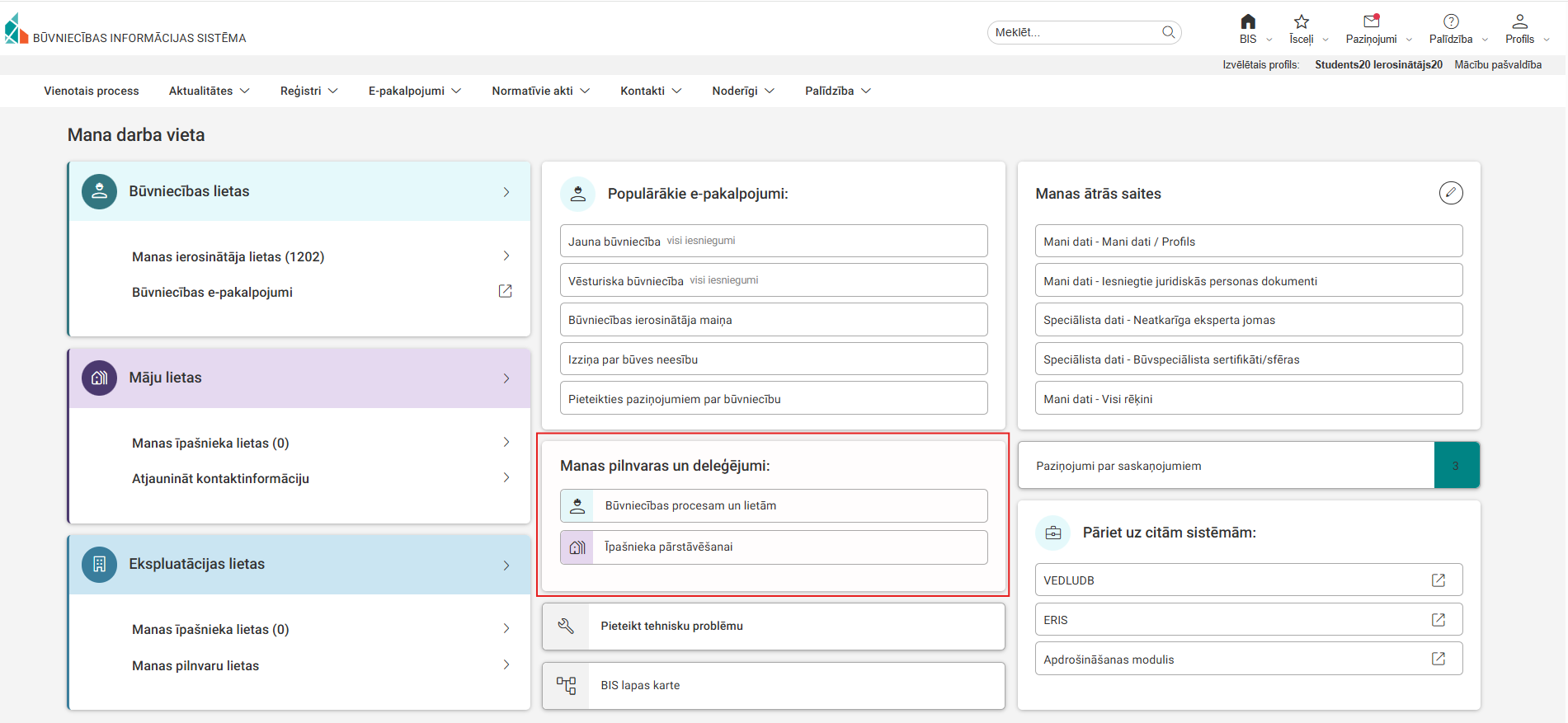Screen dimensions: 1568x723
Task: Focus the Meklēt search field
Action: [x=1072, y=32]
